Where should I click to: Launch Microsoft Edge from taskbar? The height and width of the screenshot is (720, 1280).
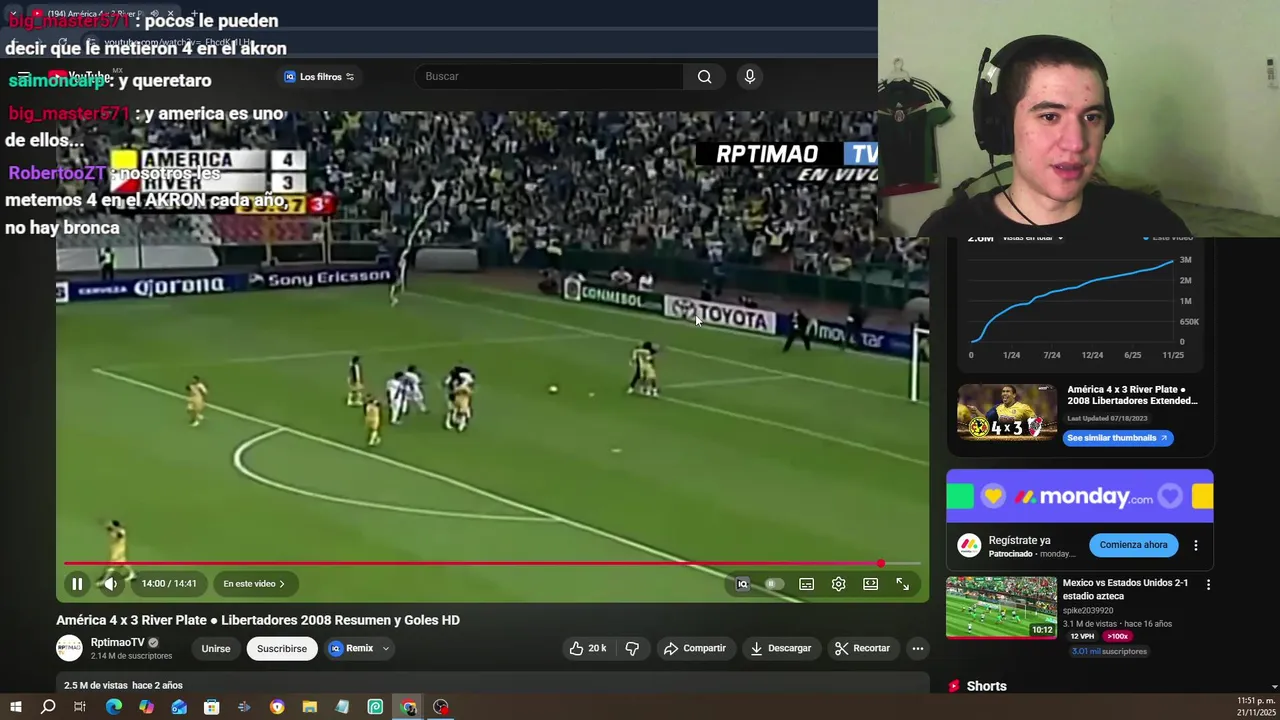pos(113,708)
